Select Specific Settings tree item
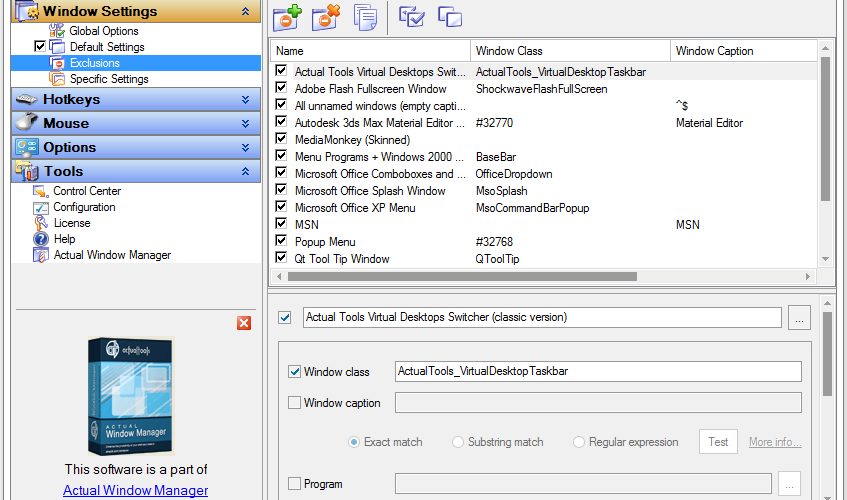Screen dimensions: 847x500 (x=109, y=79)
